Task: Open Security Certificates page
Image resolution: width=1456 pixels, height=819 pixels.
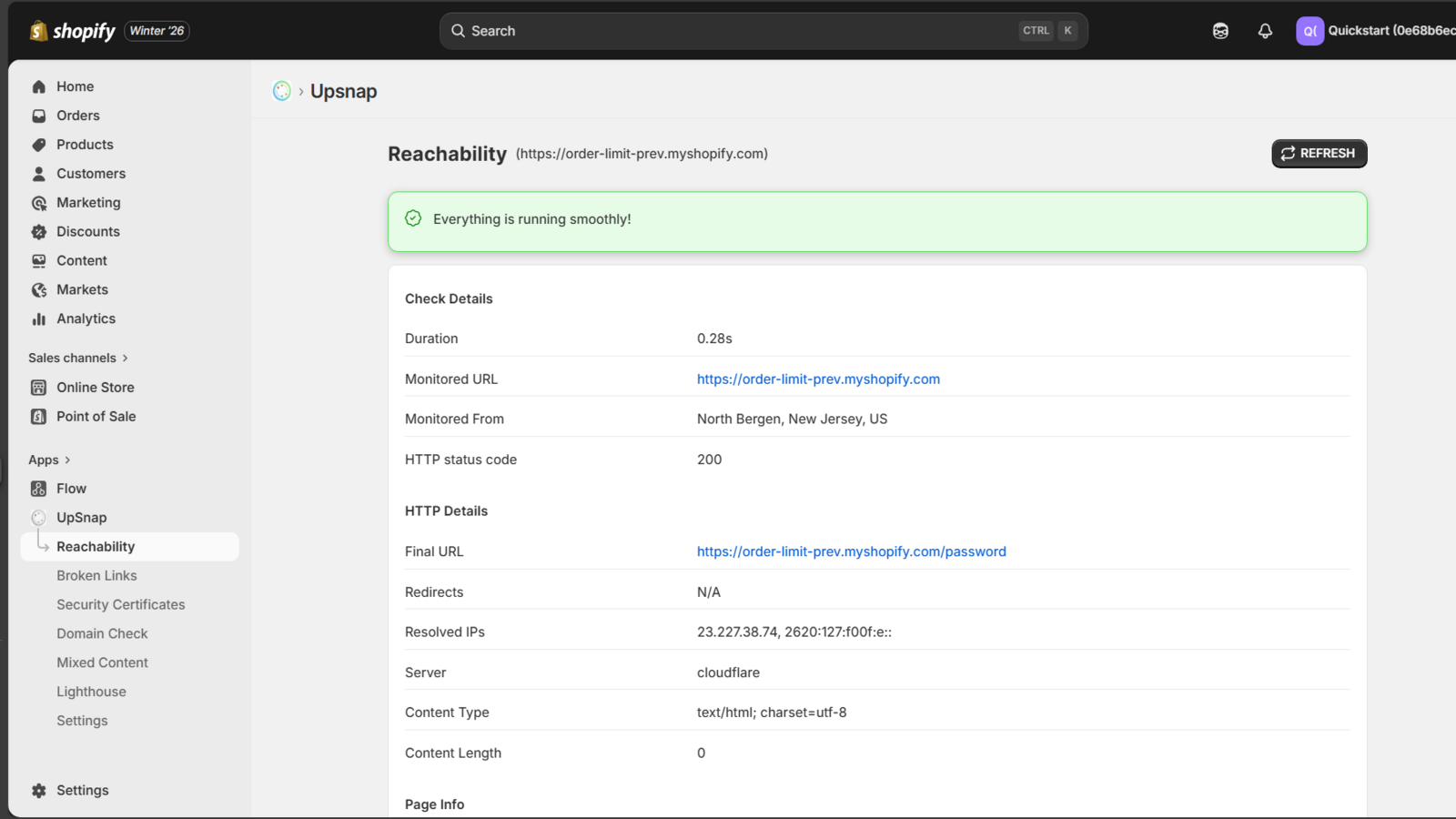Action: coord(120,604)
